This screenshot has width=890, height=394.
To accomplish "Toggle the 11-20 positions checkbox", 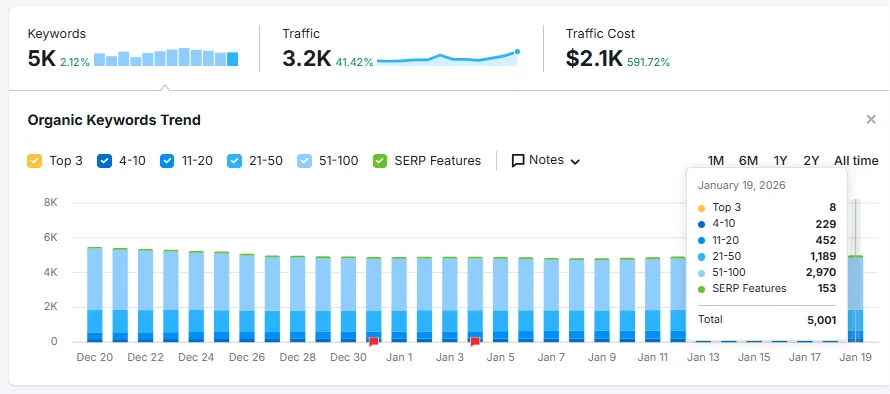I will 166,161.
